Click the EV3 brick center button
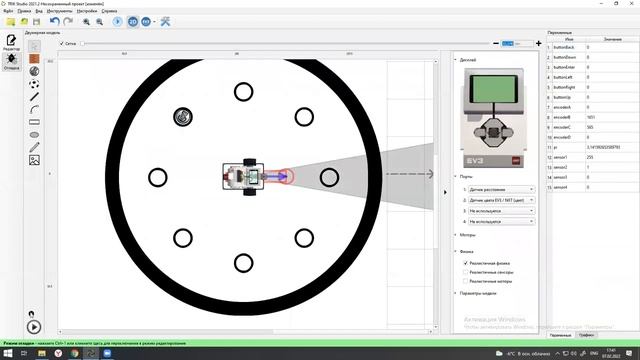This screenshot has height=360, width=640. (493, 132)
